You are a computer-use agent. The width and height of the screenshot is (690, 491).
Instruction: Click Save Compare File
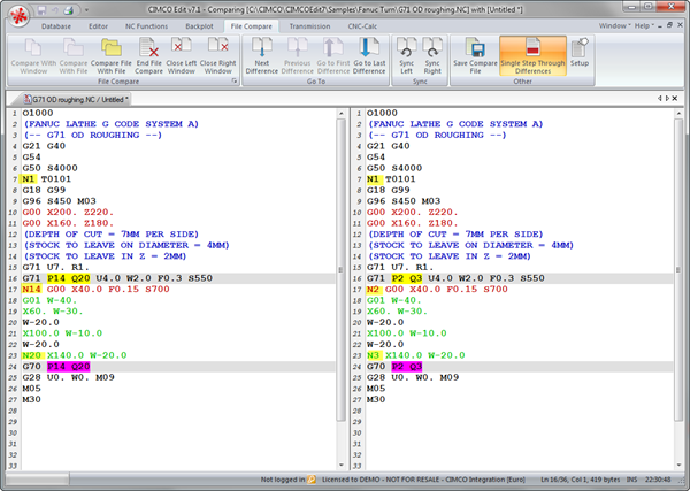coord(475,56)
